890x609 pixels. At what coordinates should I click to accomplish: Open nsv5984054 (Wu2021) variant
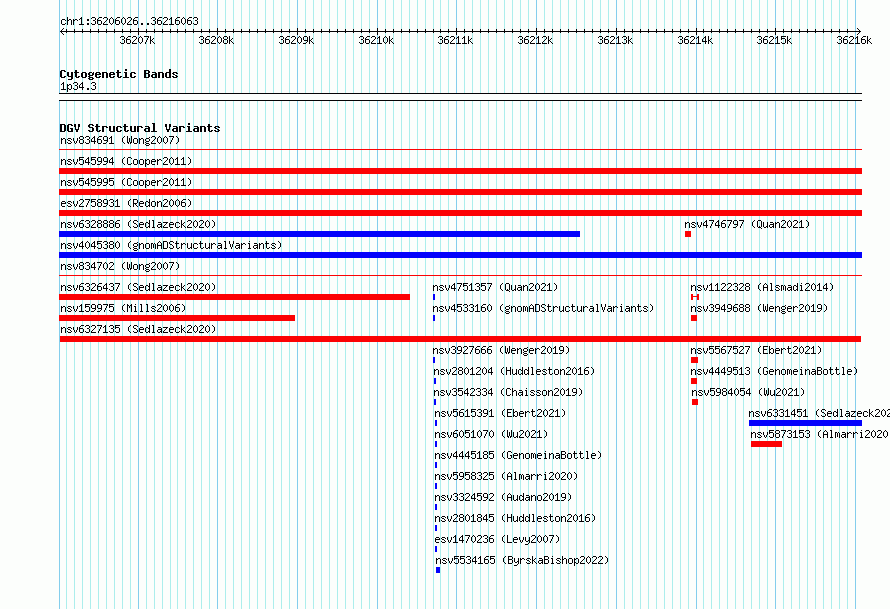(748, 392)
